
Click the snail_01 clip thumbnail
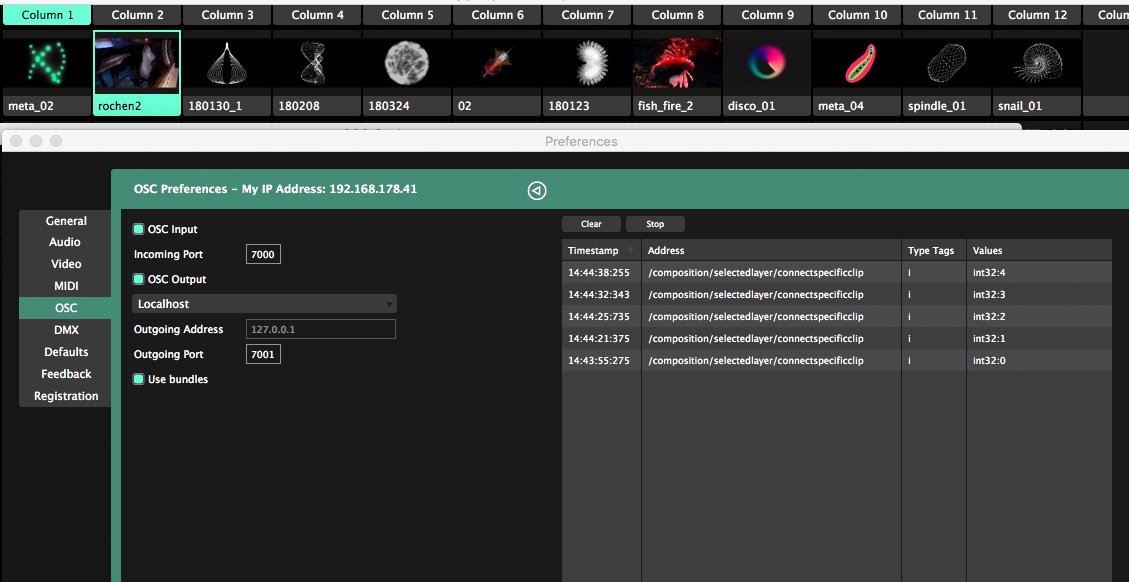click(1036, 63)
